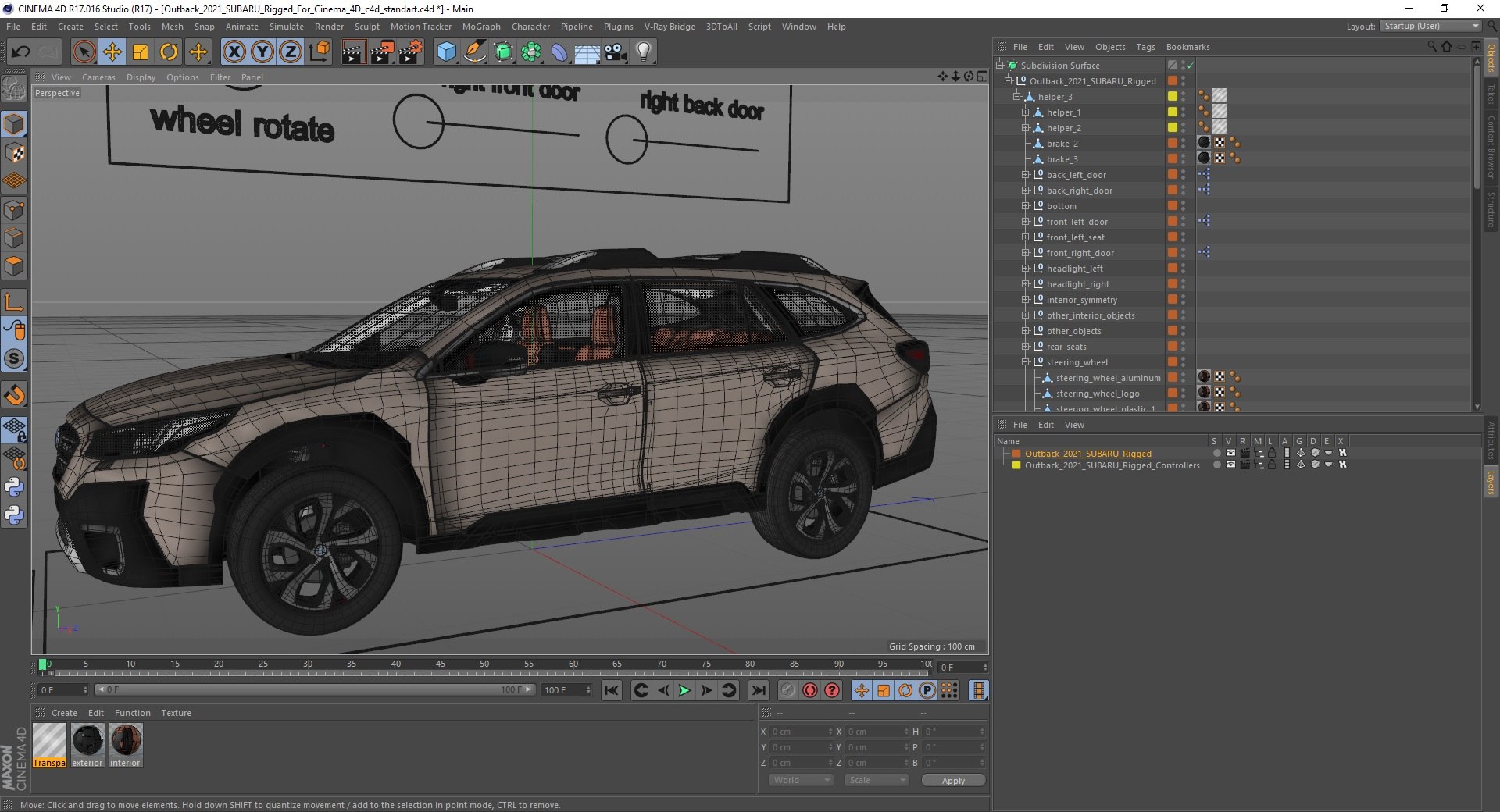Image resolution: width=1500 pixels, height=812 pixels.
Task: Select the Live Selection tool
Action: (84, 52)
